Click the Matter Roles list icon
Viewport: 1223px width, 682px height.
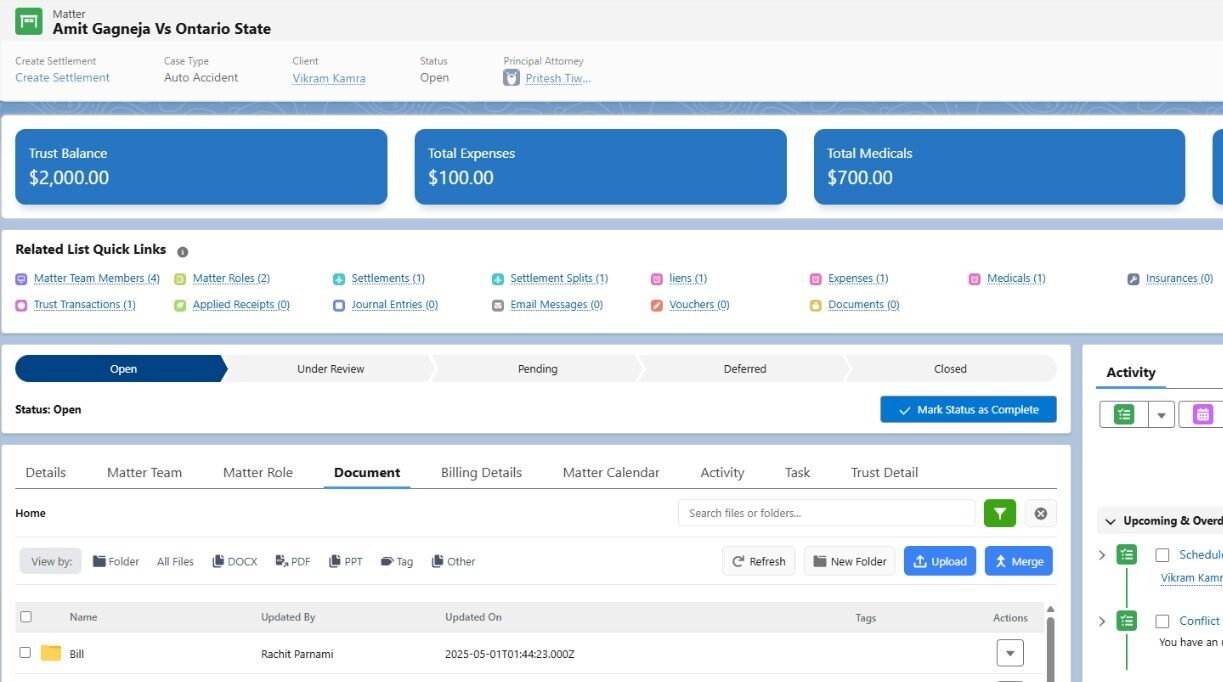(x=180, y=279)
